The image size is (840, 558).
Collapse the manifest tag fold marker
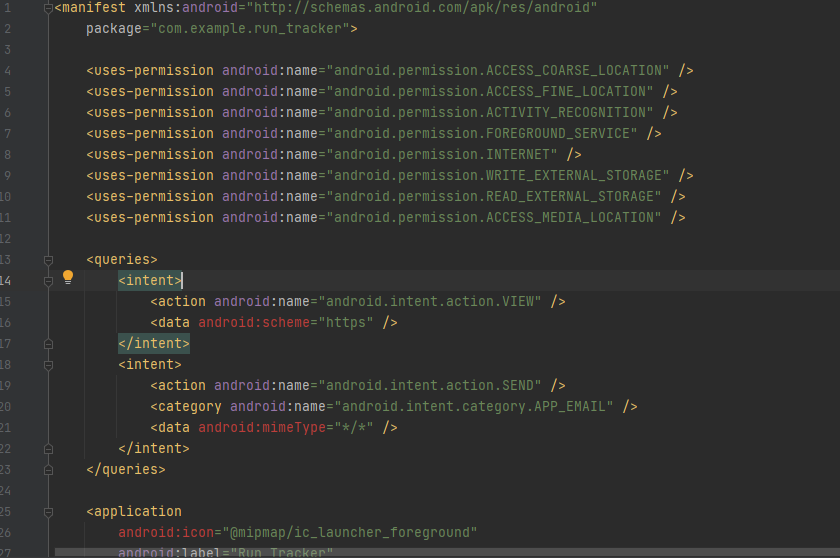tap(48, 8)
